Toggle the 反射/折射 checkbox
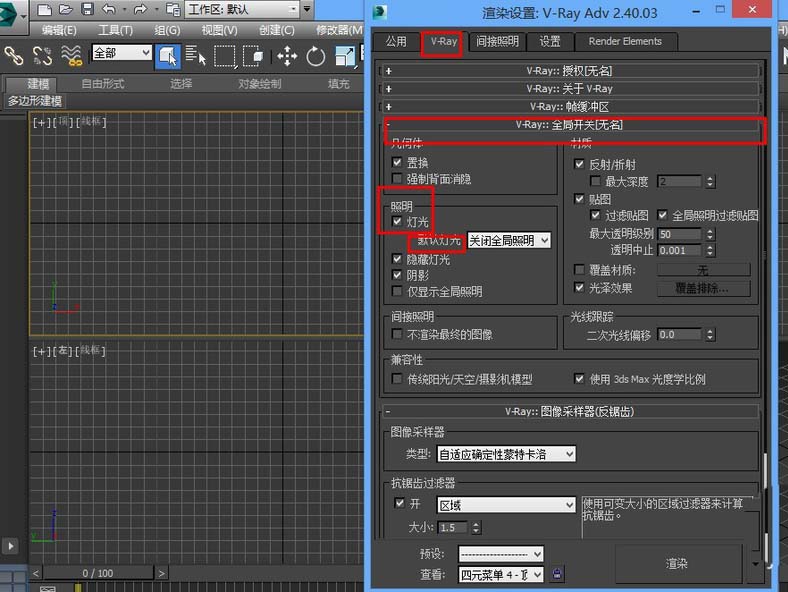This screenshot has width=788, height=592. click(x=579, y=164)
